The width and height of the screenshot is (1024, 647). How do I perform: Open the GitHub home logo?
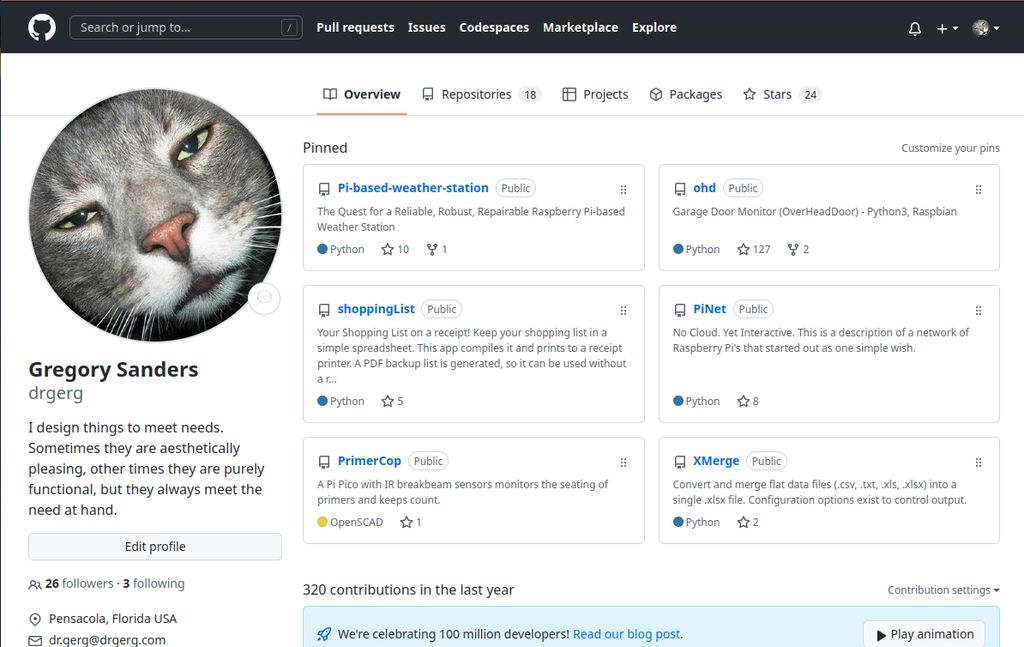click(x=42, y=27)
